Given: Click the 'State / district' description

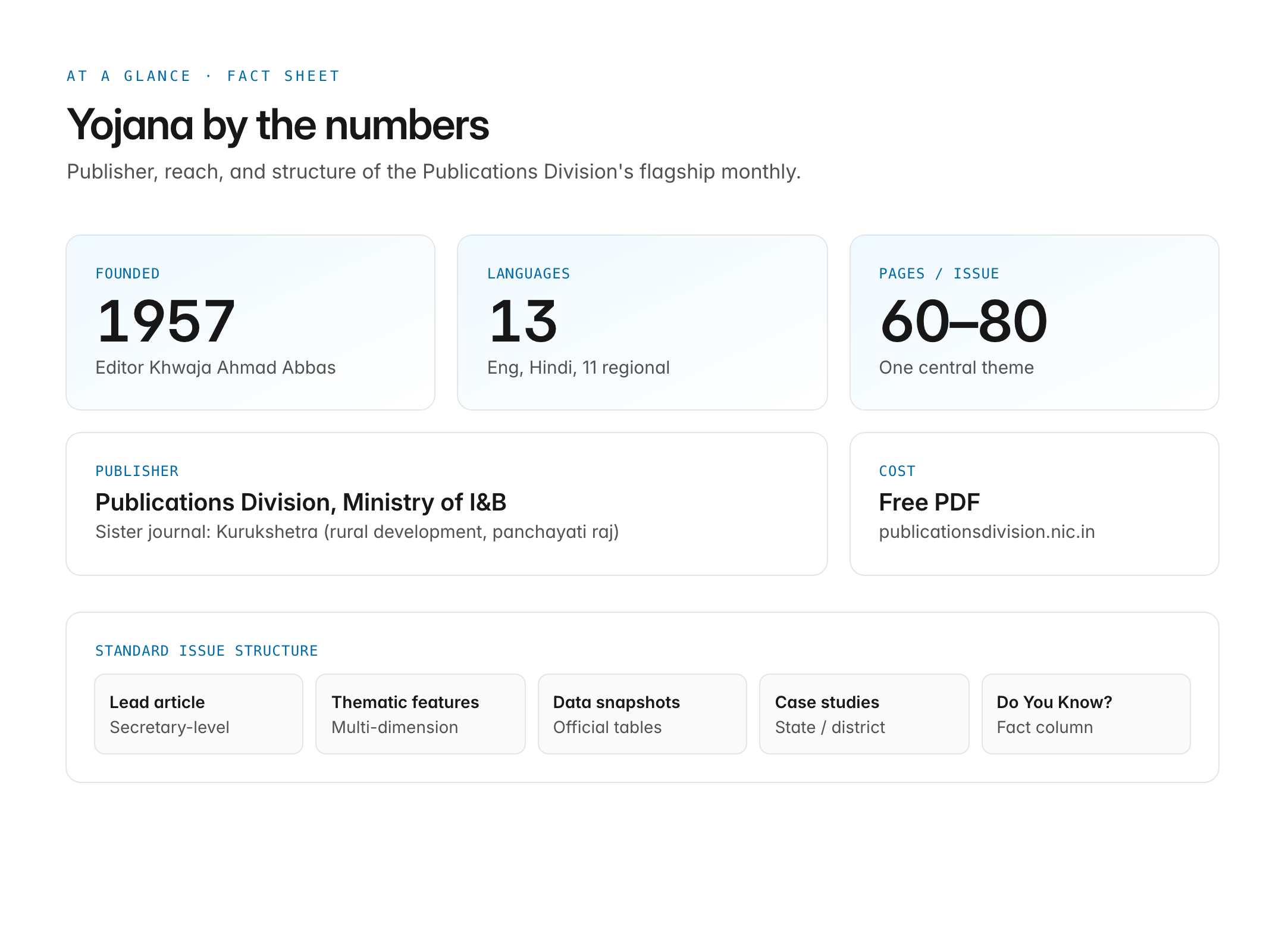Looking at the screenshot, I should (x=830, y=727).
